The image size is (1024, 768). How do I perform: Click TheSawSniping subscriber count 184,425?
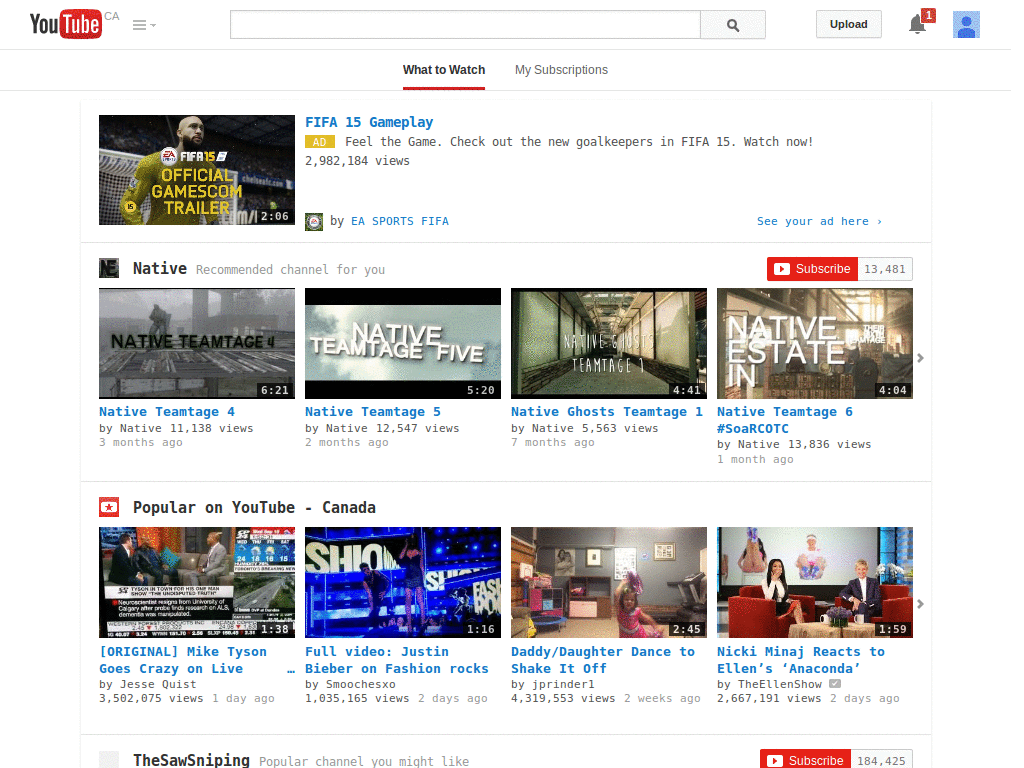[881, 760]
